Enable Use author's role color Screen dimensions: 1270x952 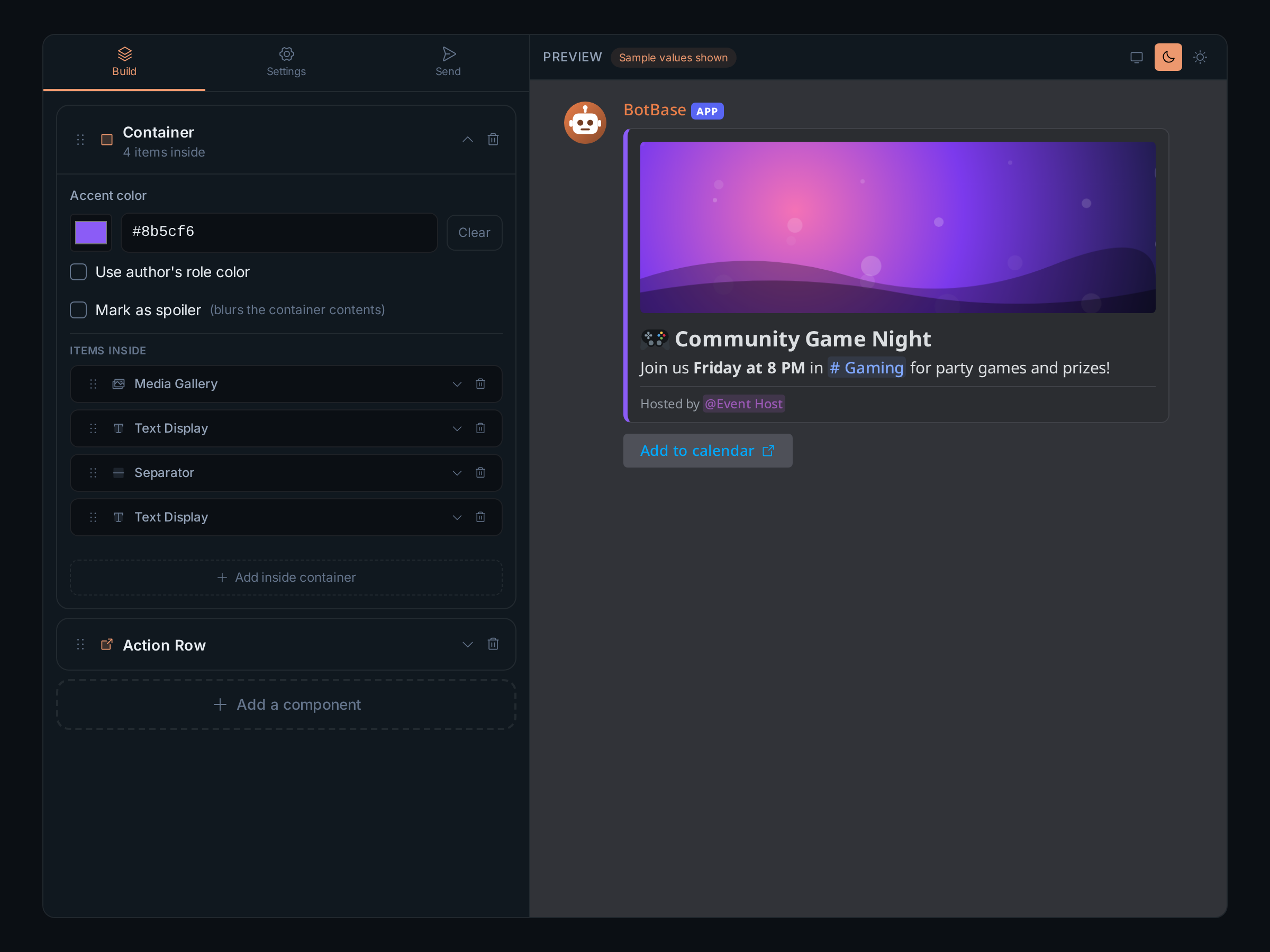[78, 272]
